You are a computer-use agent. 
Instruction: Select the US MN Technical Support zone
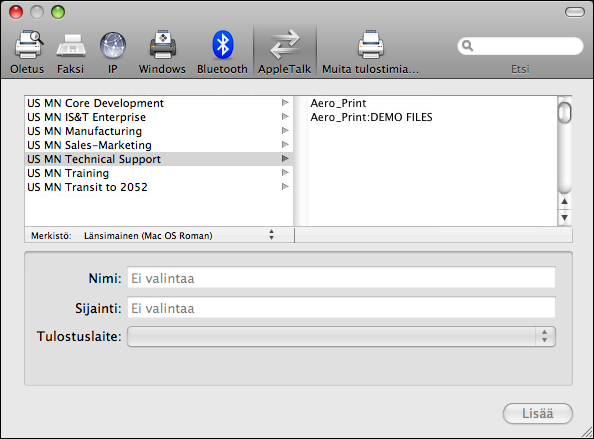(x=159, y=159)
